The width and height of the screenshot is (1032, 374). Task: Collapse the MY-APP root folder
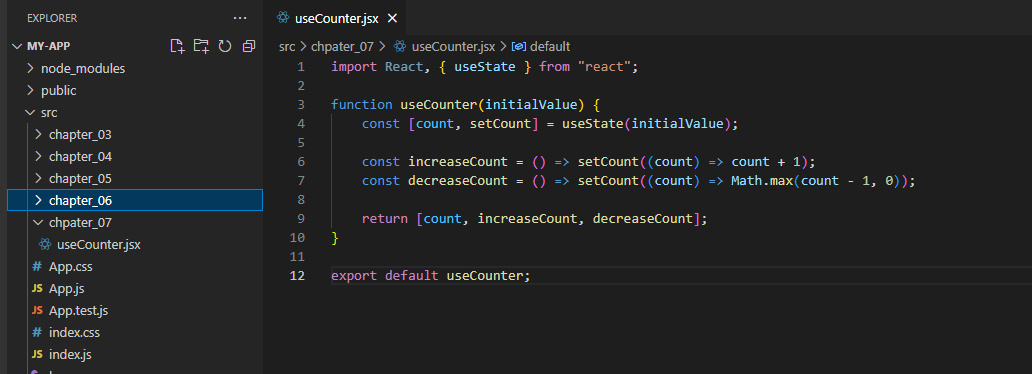pyautogui.click(x=17, y=46)
